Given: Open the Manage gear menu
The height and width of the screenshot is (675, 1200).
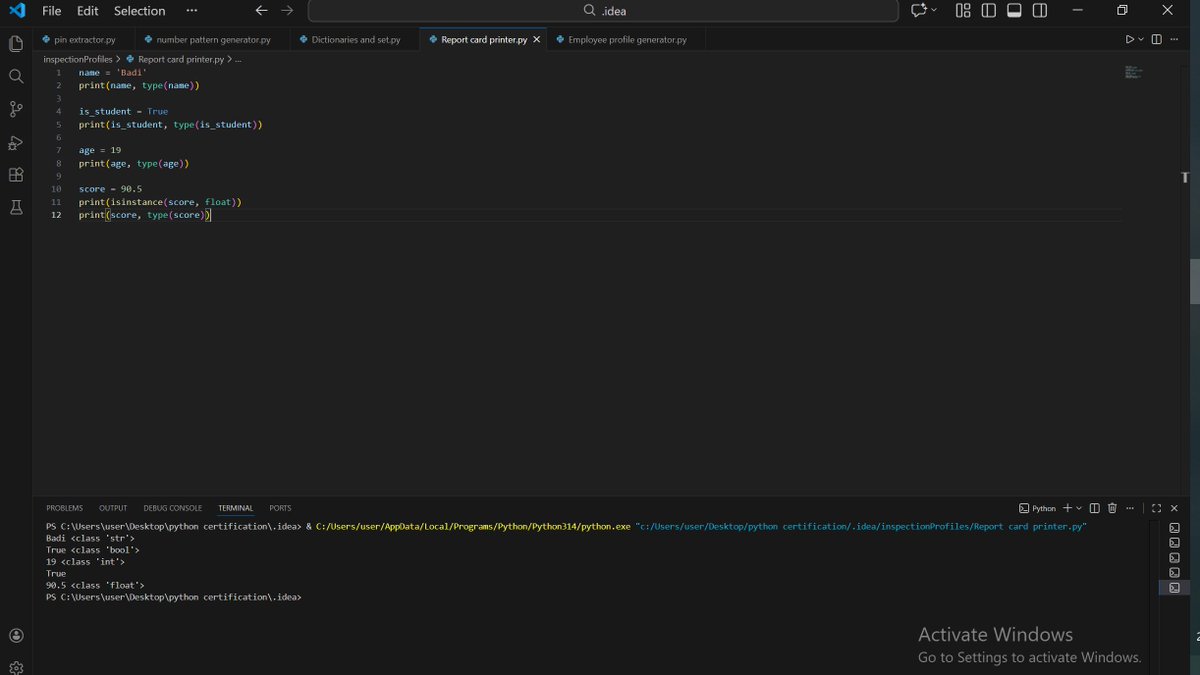Looking at the screenshot, I should pos(16,667).
